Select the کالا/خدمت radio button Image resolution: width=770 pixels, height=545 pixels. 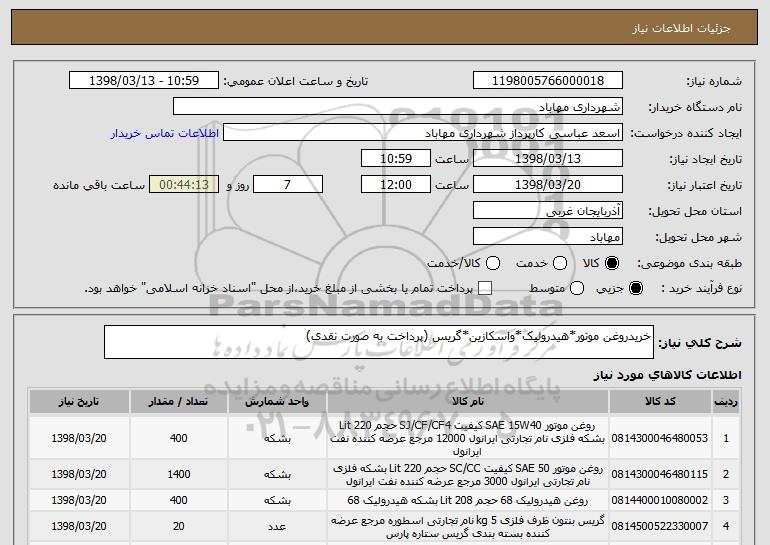point(493,263)
